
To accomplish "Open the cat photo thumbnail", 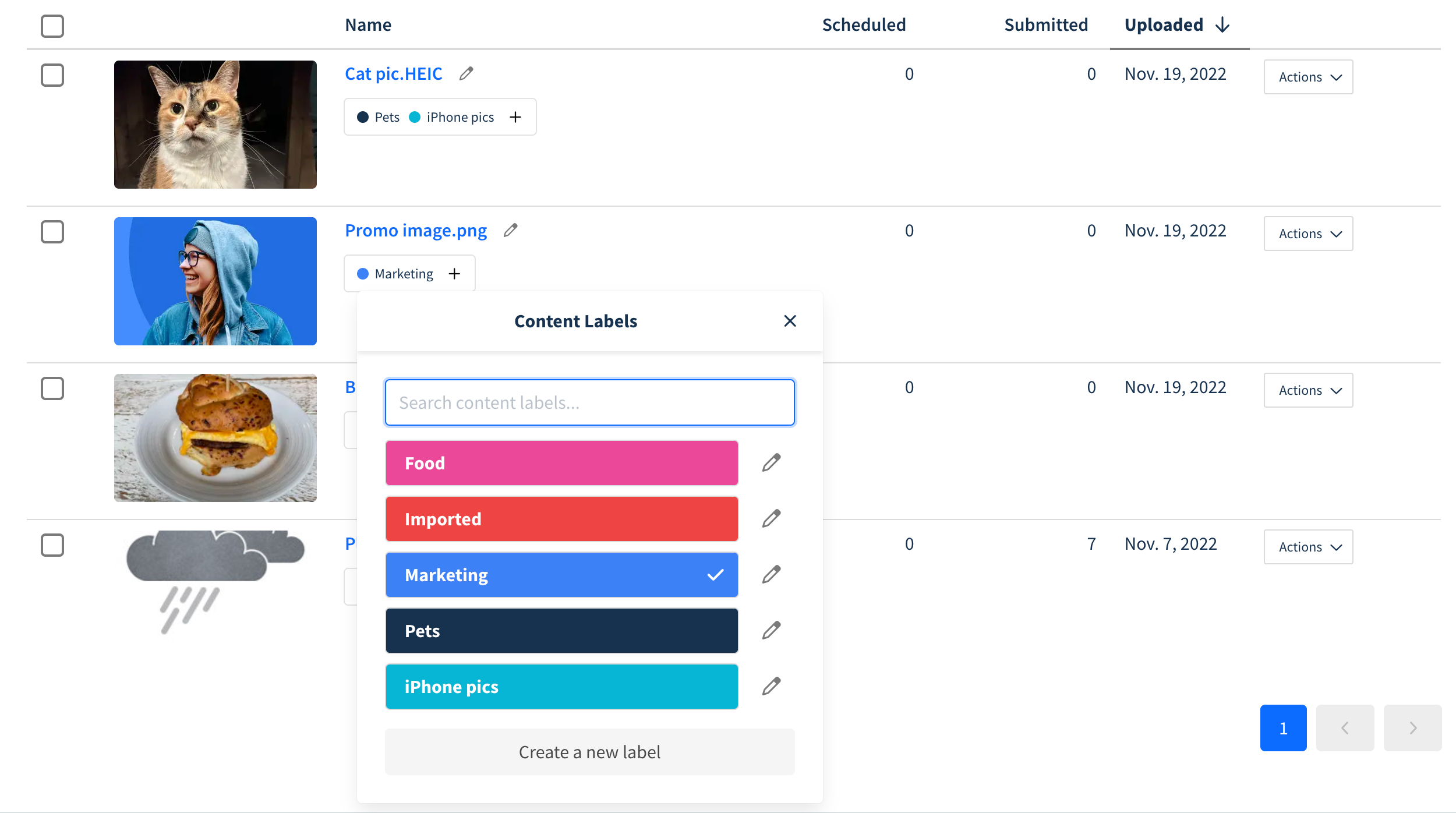I will coord(215,125).
